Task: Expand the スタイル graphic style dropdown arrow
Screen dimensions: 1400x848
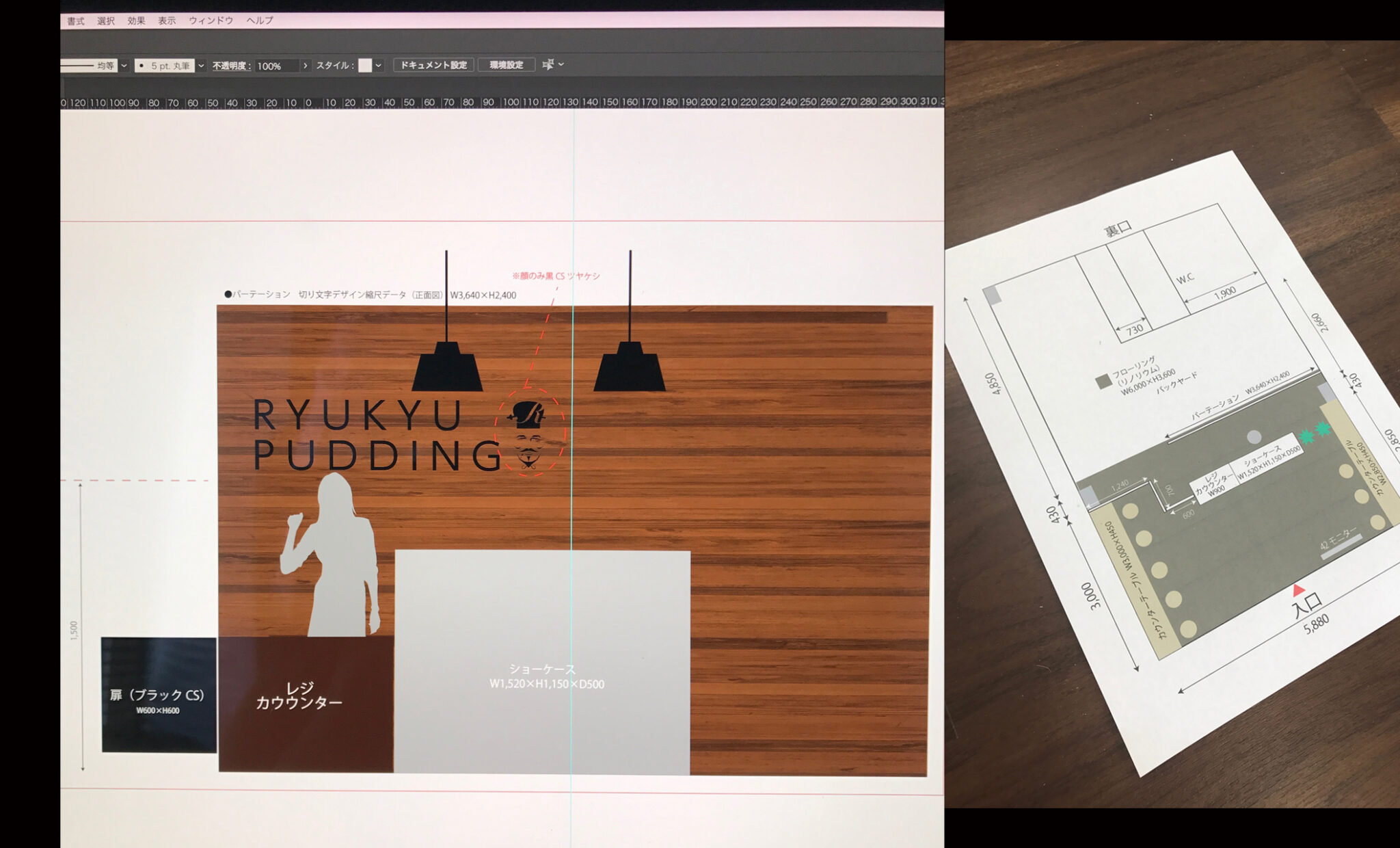Action: [378, 66]
